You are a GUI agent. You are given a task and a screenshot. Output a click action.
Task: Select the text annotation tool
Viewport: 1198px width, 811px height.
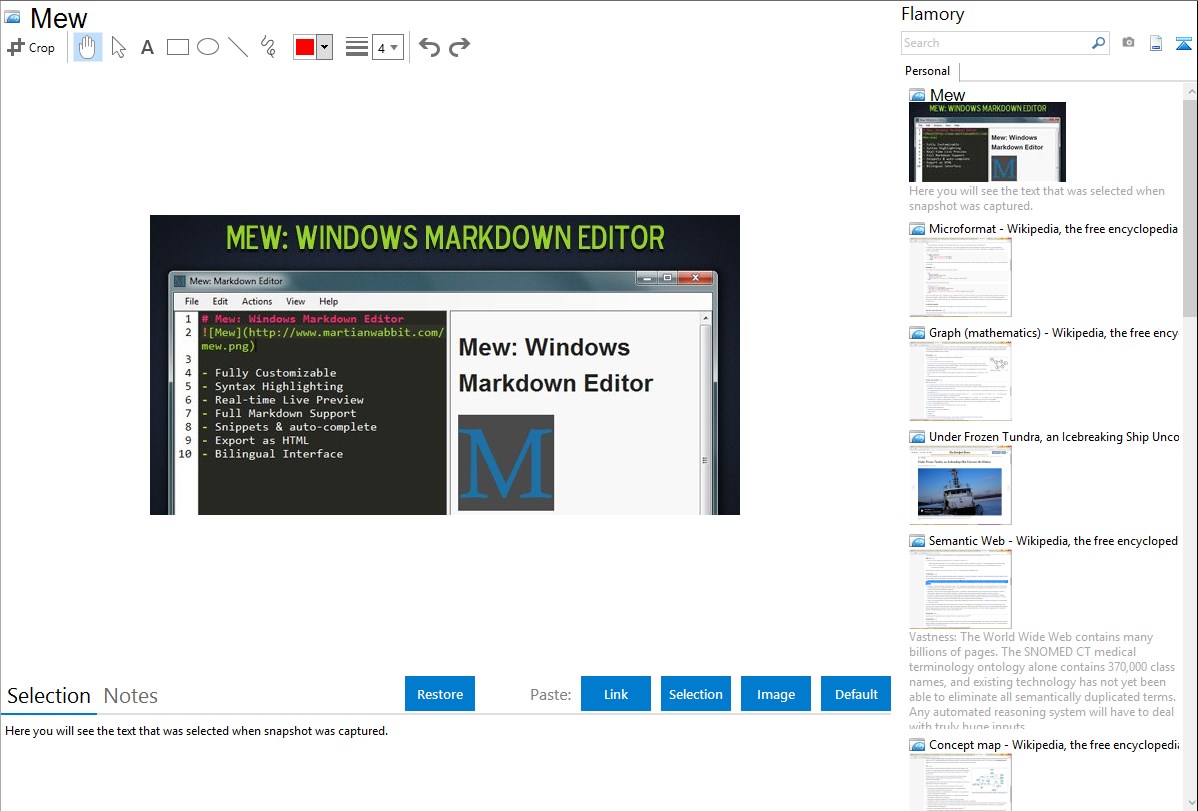point(147,47)
